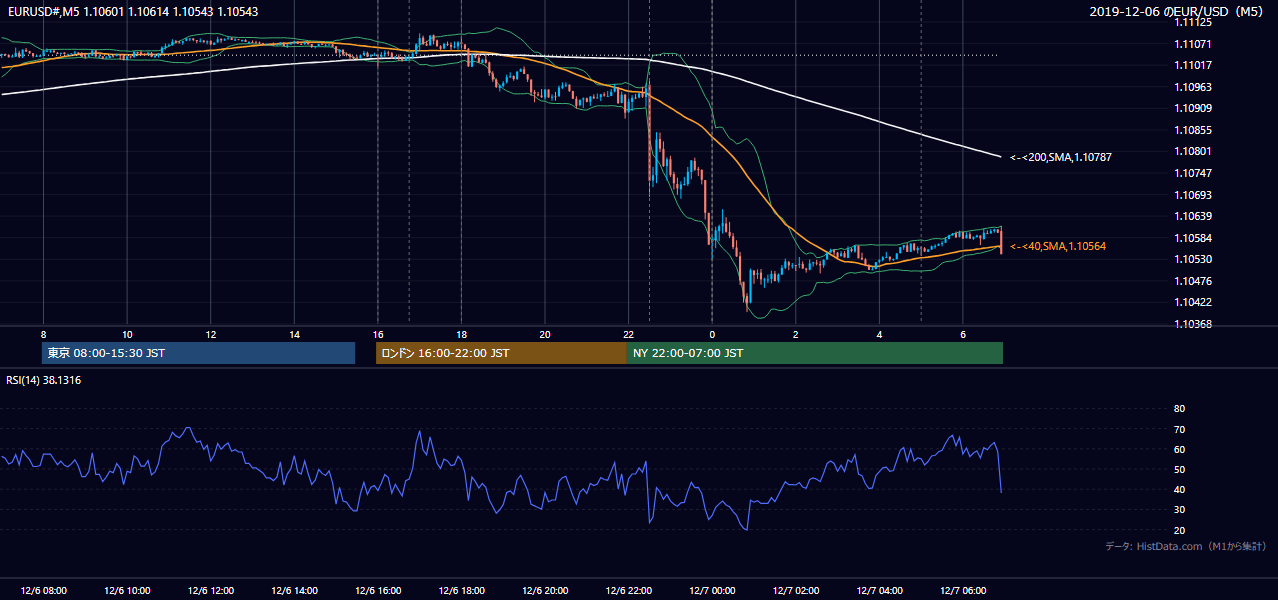Image resolution: width=1278 pixels, height=600 pixels.
Task: Click price axis value 1.10476
Action: pos(1194,281)
